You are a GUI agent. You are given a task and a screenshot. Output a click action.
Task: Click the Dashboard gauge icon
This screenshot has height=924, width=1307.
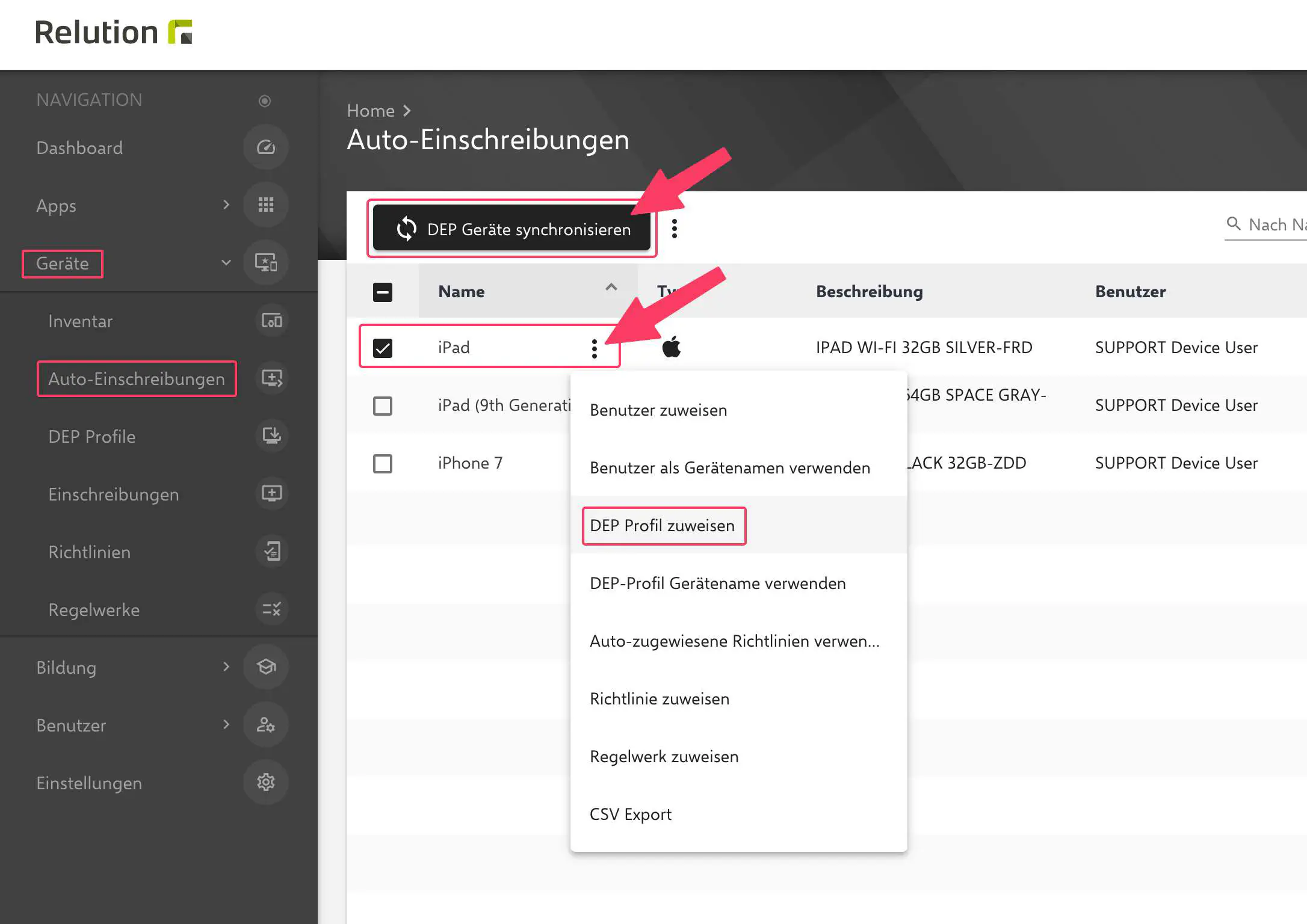[266, 147]
